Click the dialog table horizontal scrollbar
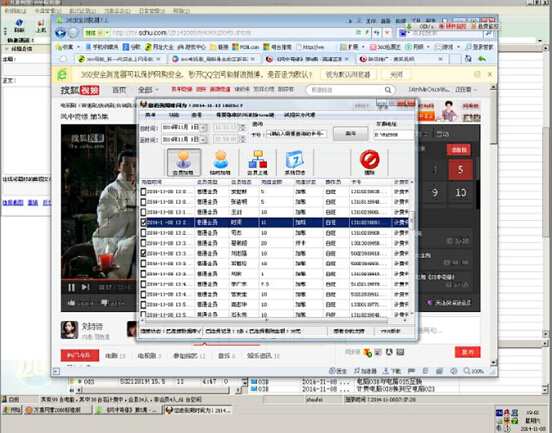552x433 pixels. coord(266,320)
